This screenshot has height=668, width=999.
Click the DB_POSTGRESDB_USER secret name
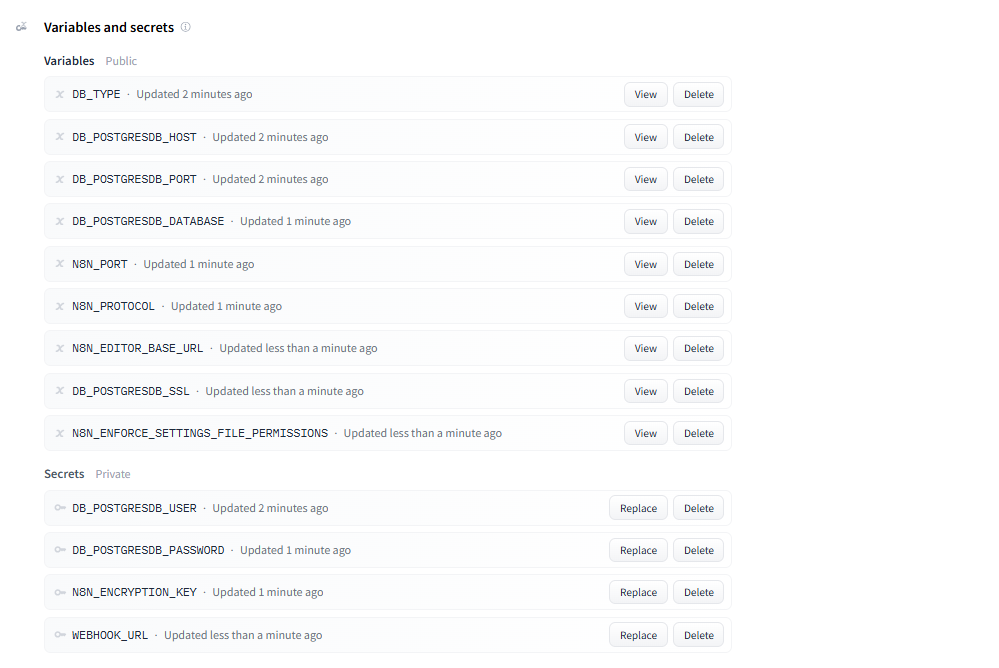[x=134, y=508]
